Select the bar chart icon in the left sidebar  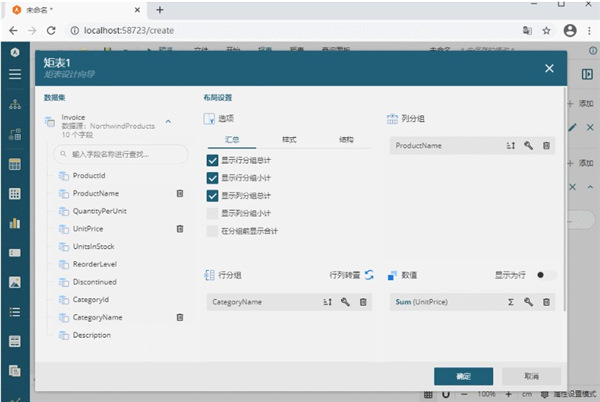(15, 223)
